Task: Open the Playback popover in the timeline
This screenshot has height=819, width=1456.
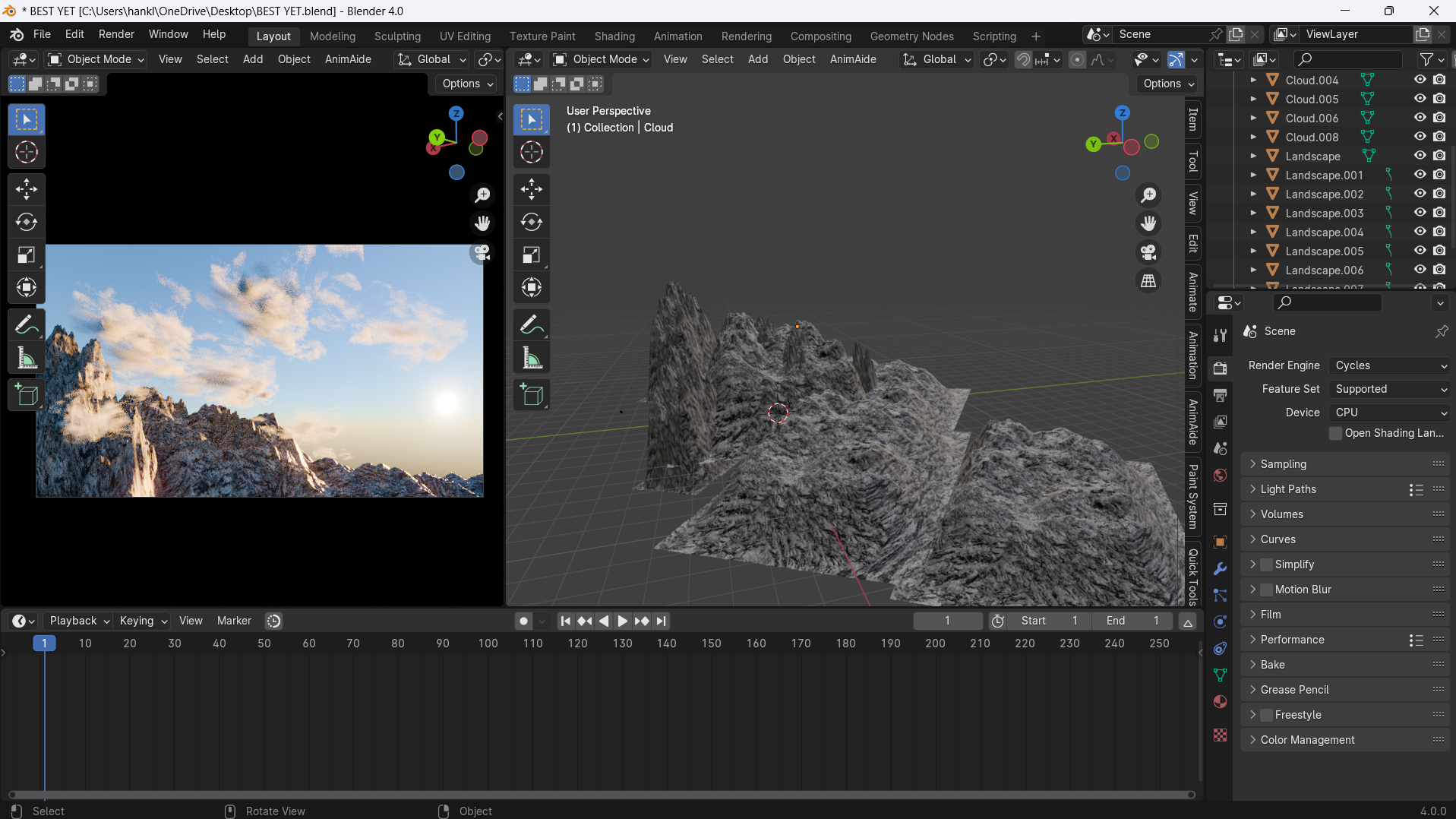Action: coord(80,621)
